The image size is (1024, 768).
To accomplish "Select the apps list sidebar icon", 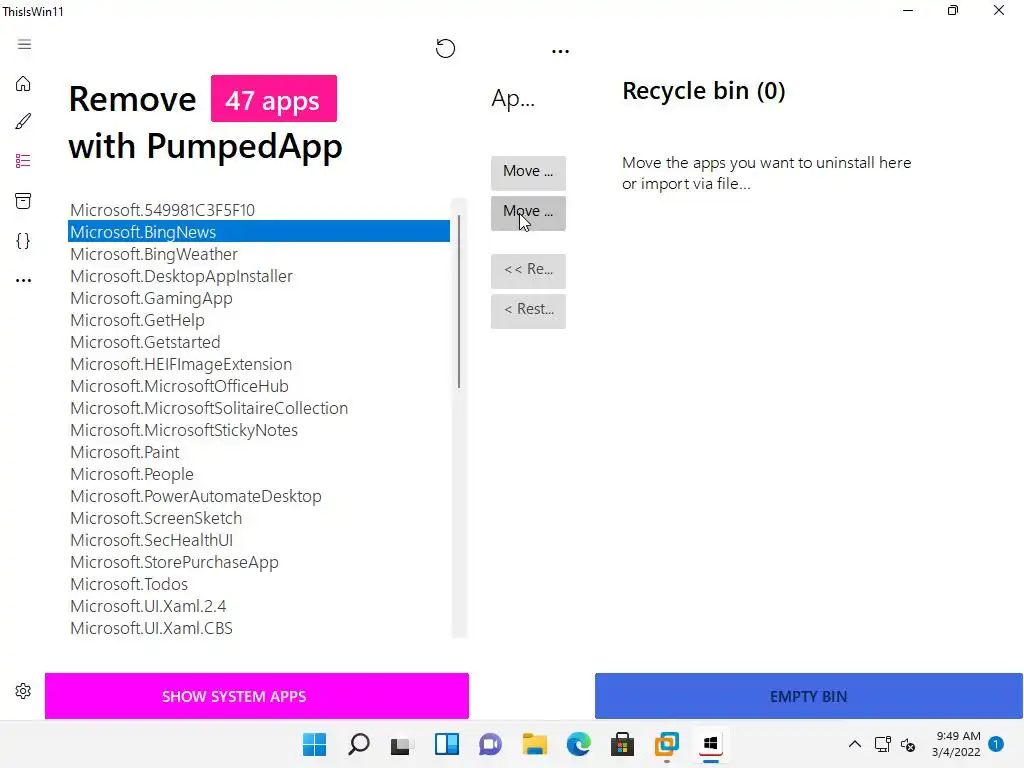I will point(23,161).
